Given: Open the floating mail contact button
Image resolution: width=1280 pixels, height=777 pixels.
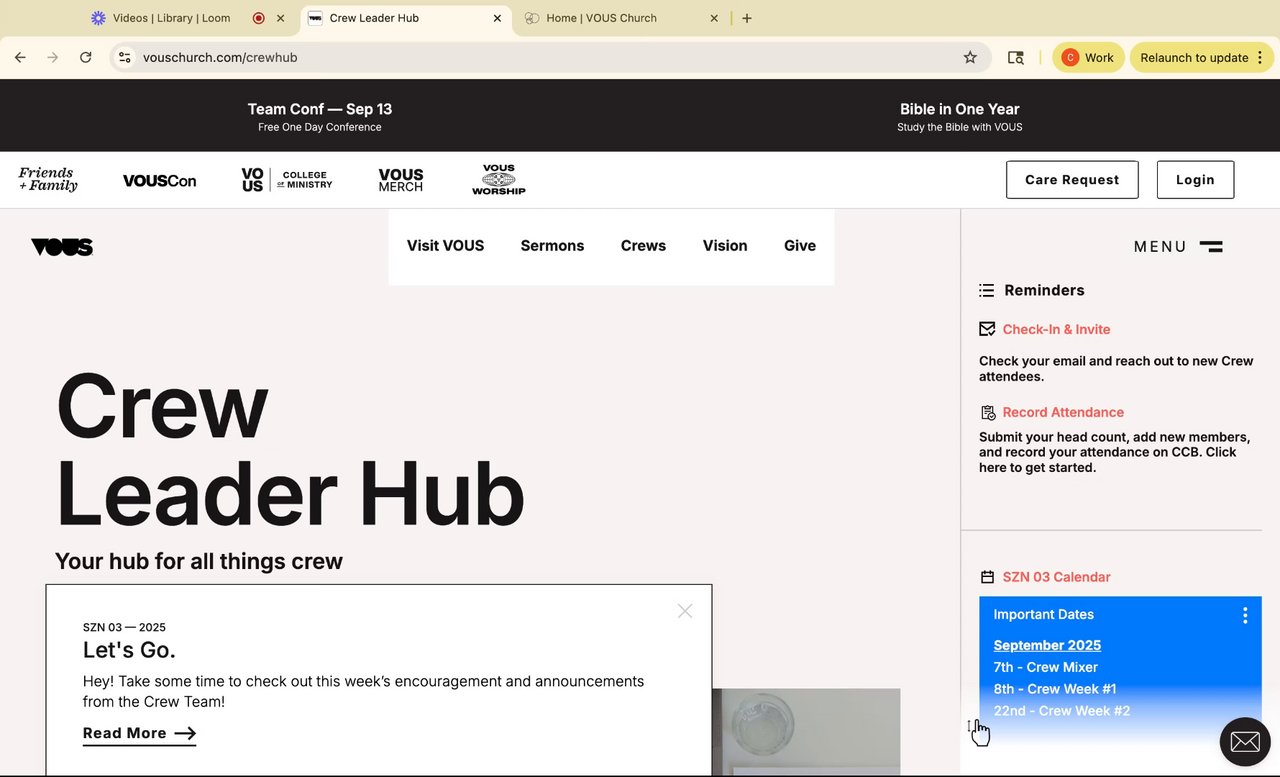Looking at the screenshot, I should [x=1245, y=742].
